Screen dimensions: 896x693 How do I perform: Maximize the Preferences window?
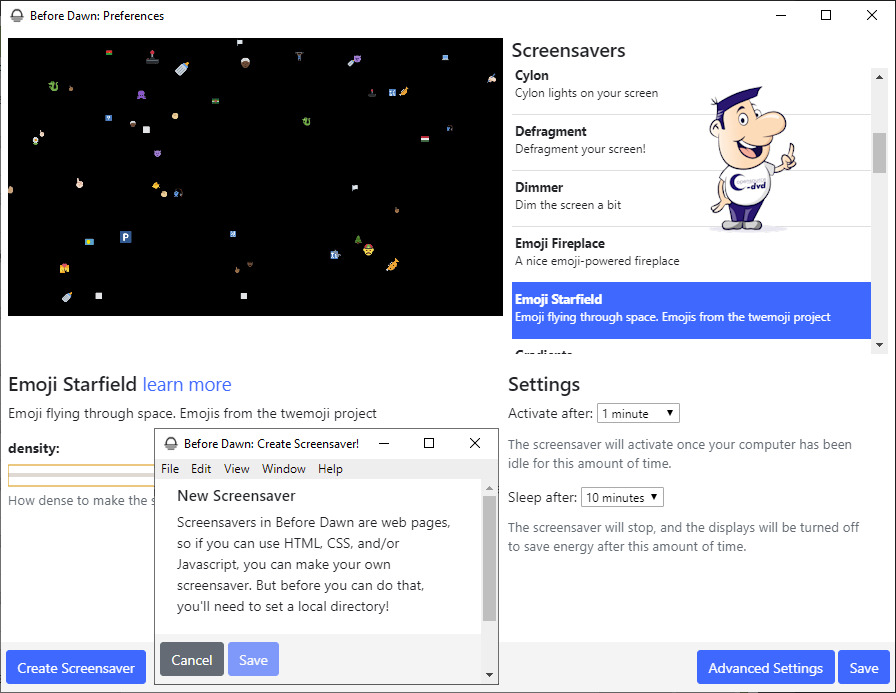826,15
